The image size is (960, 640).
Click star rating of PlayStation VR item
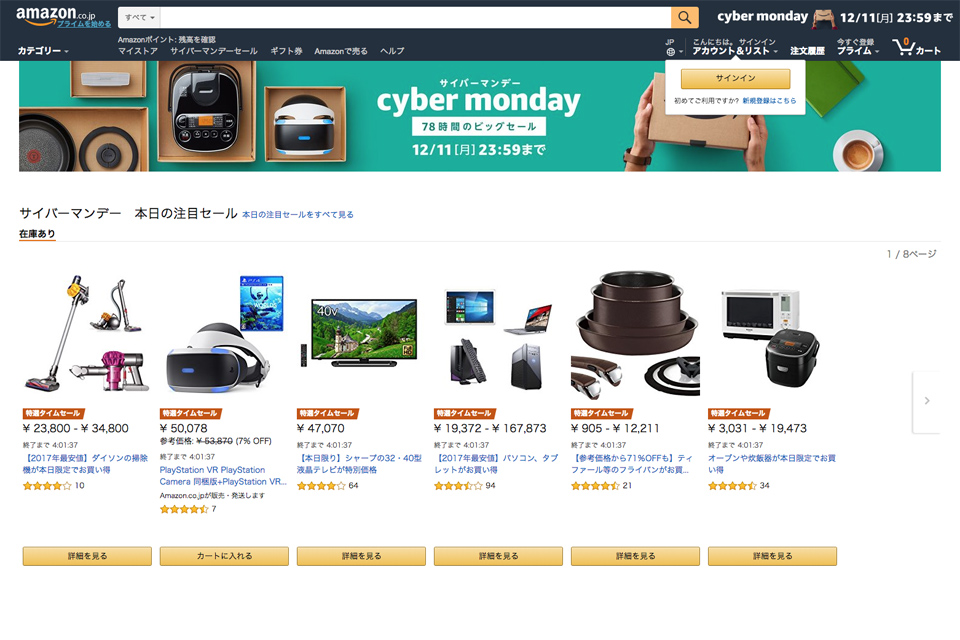184,509
